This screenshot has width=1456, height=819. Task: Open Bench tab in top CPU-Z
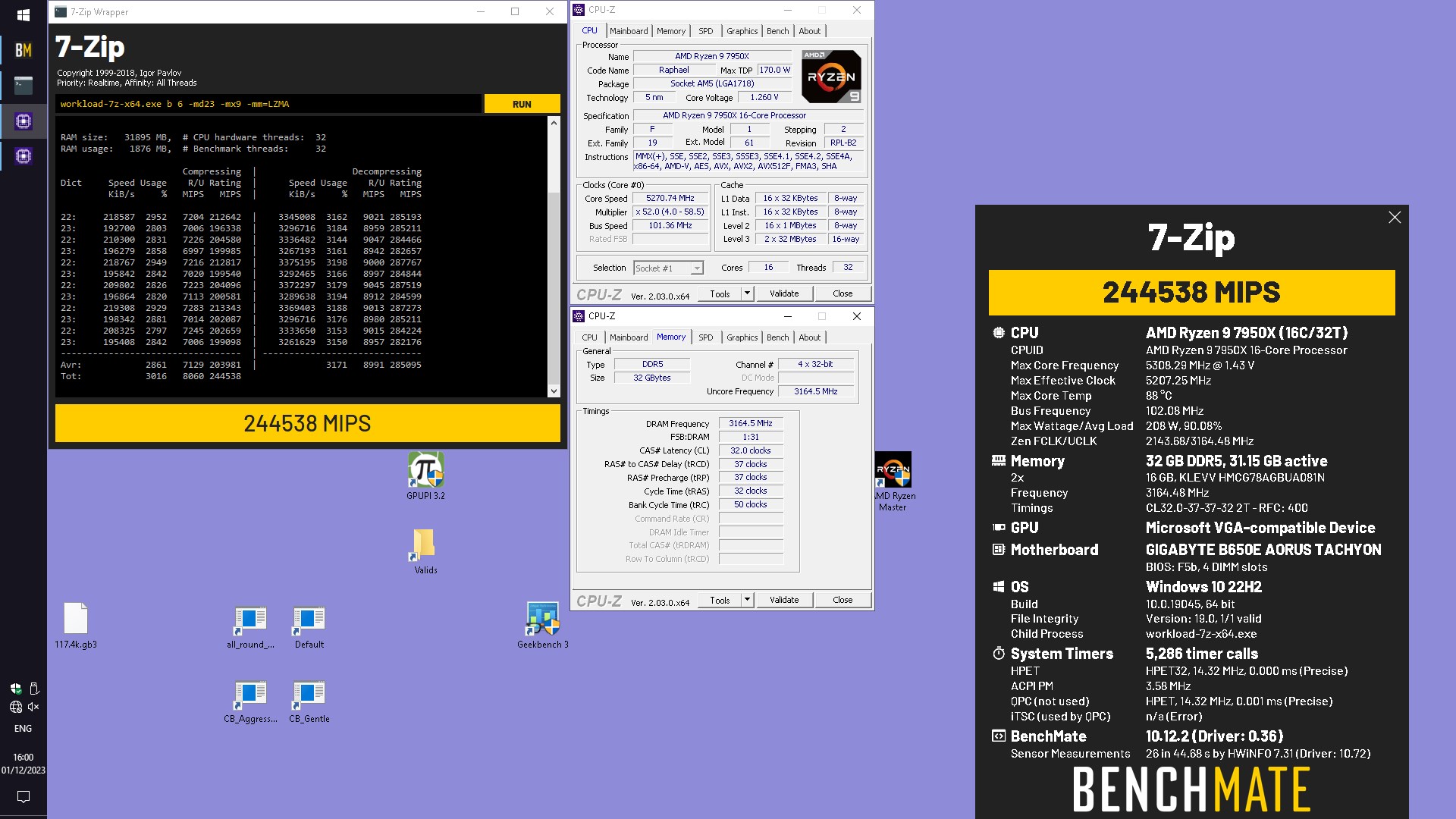[777, 31]
